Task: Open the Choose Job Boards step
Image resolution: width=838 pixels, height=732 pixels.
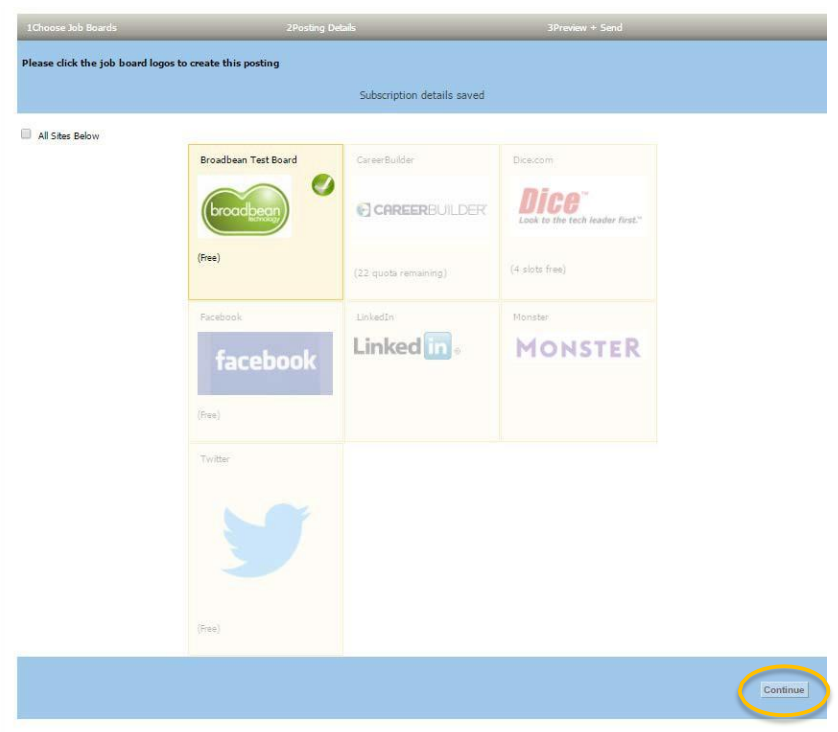Action: pyautogui.click(x=72, y=28)
